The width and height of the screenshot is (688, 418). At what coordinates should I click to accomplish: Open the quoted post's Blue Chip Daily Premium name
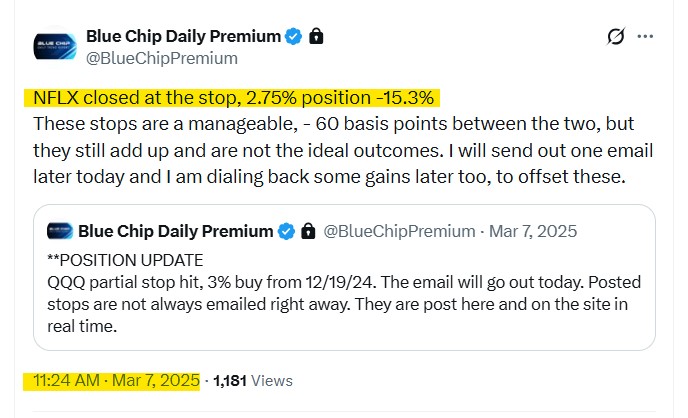[175, 232]
